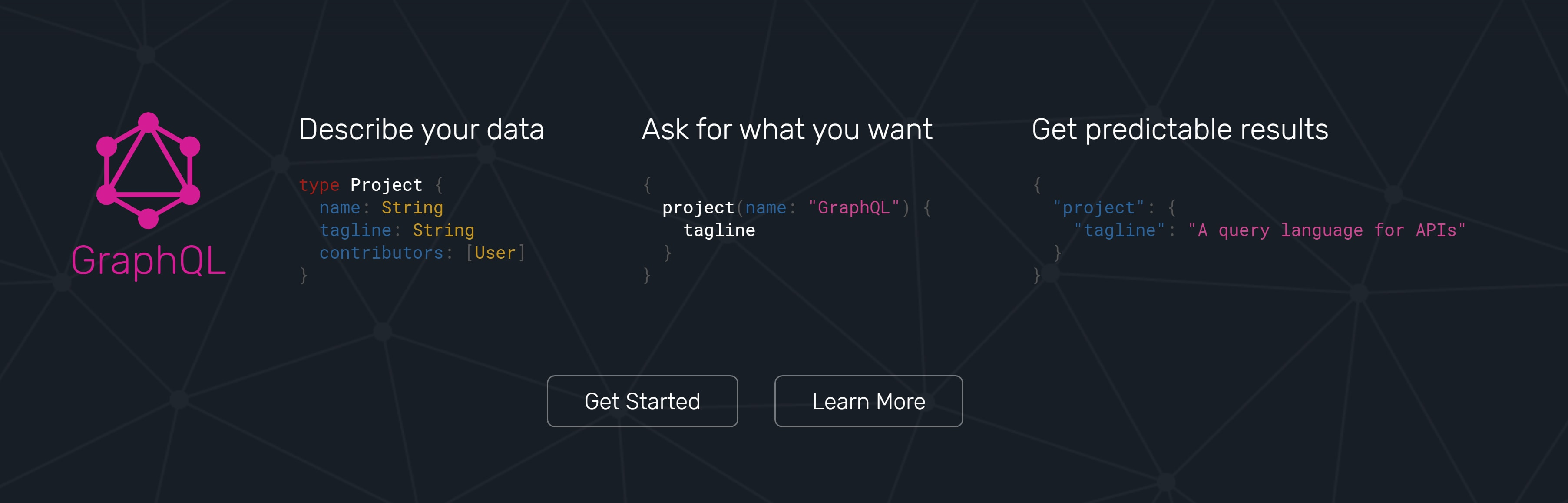Open the Learn More button

coord(869,401)
